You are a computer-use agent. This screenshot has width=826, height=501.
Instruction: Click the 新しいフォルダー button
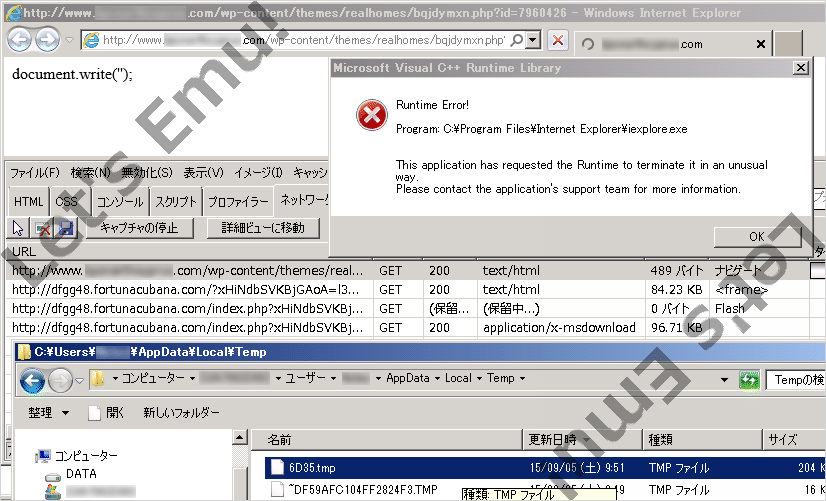coord(181,412)
